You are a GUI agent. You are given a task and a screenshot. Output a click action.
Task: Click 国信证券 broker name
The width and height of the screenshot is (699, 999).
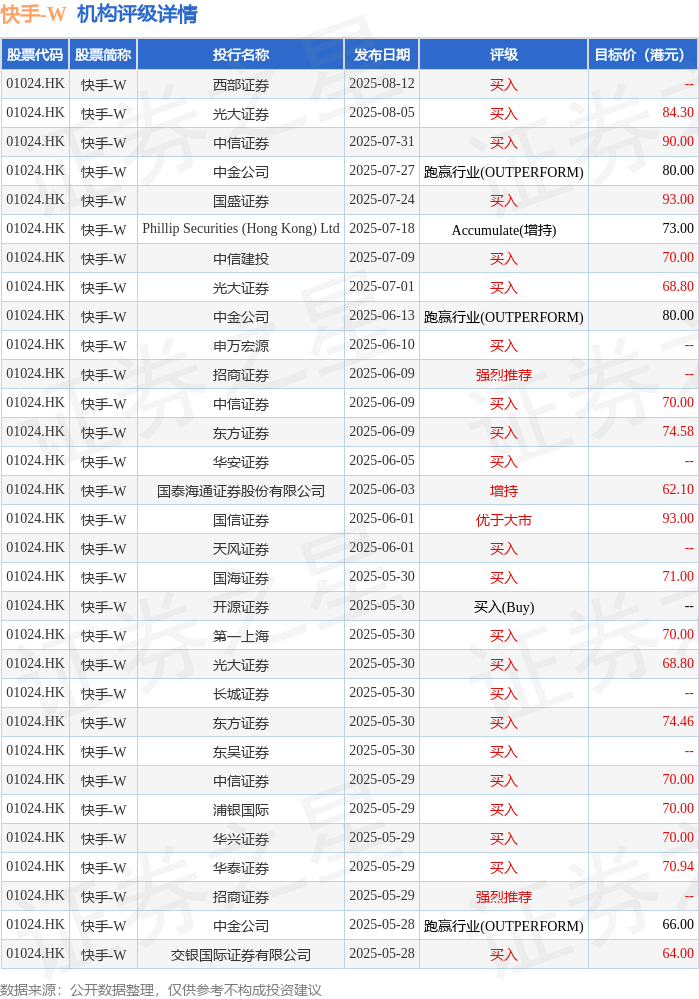[x=241, y=520]
